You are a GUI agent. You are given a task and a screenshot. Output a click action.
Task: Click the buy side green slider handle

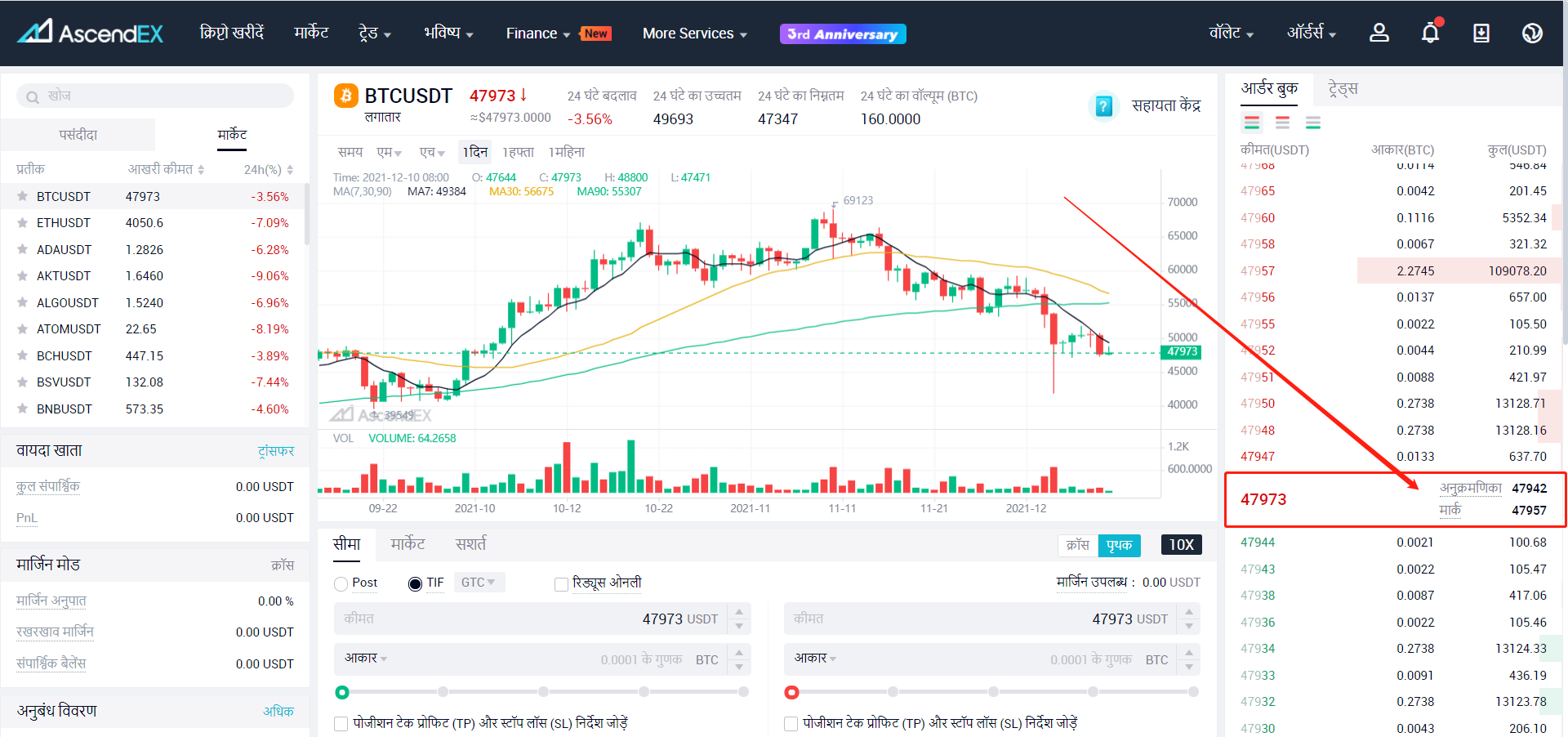(342, 692)
